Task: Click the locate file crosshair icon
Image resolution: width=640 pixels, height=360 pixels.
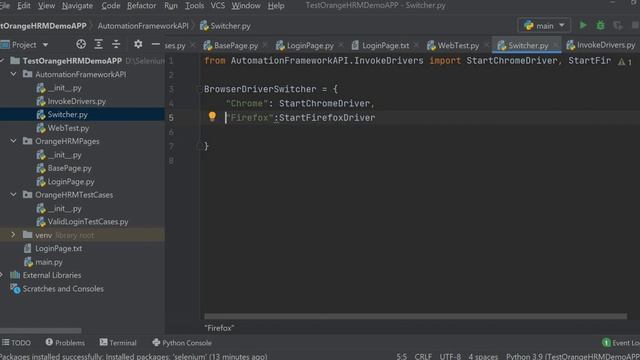Action: coord(81,44)
